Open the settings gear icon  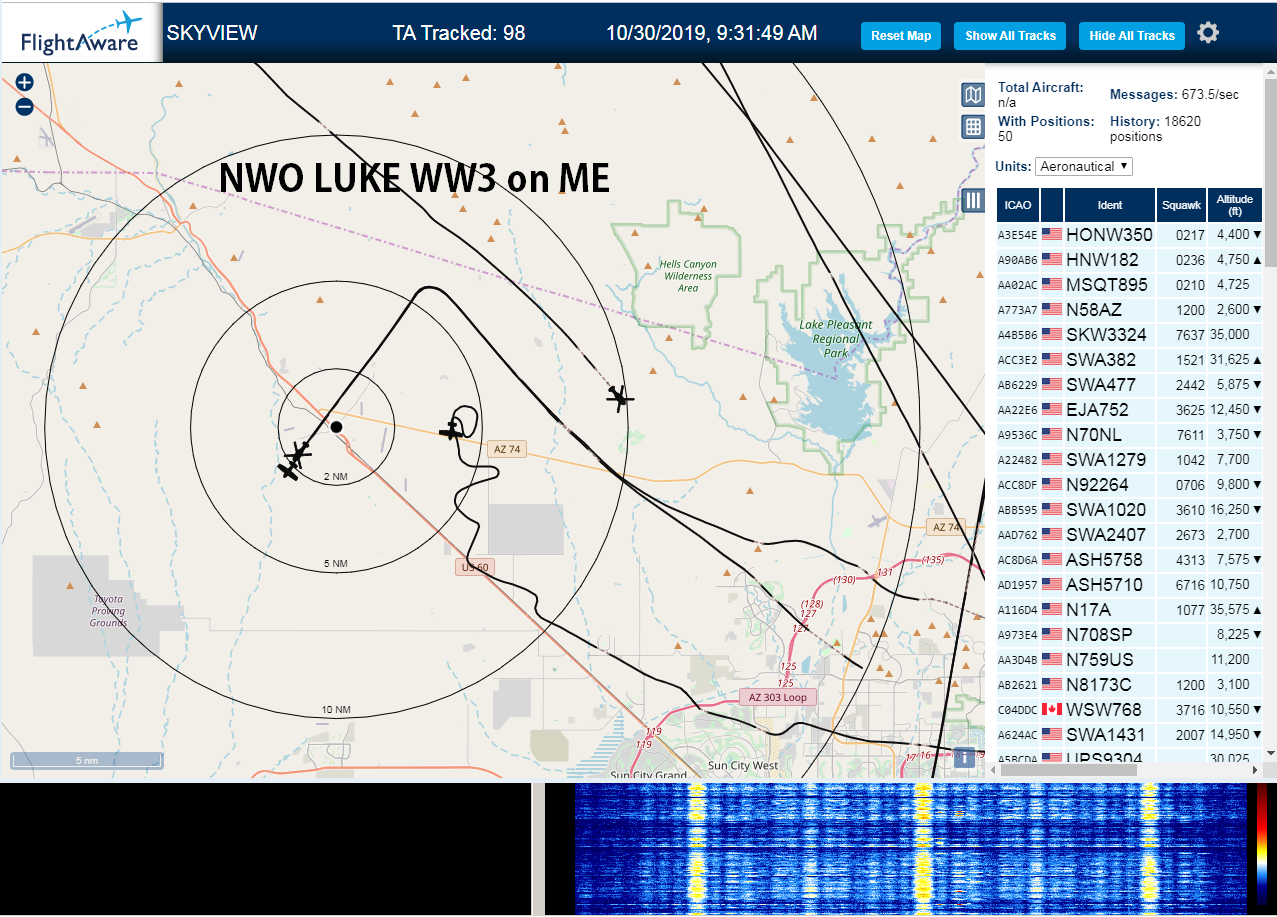pyautogui.click(x=1208, y=34)
